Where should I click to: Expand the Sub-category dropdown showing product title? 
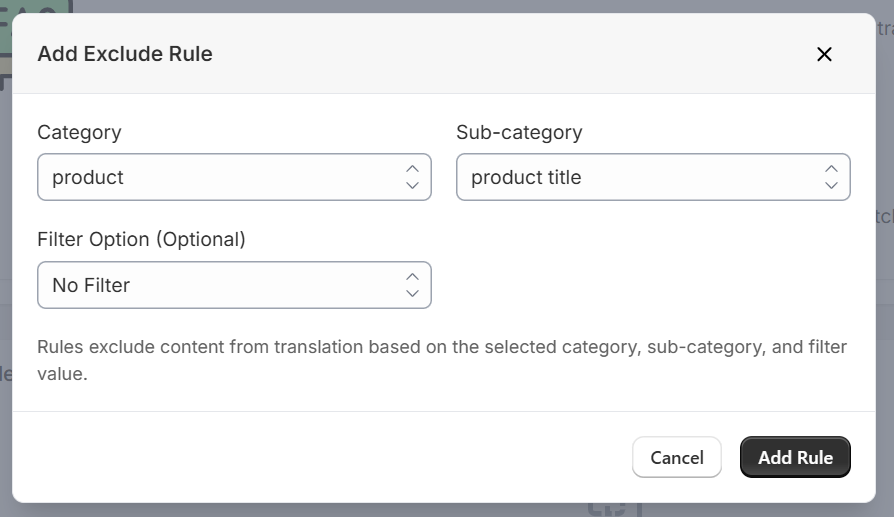tap(653, 177)
